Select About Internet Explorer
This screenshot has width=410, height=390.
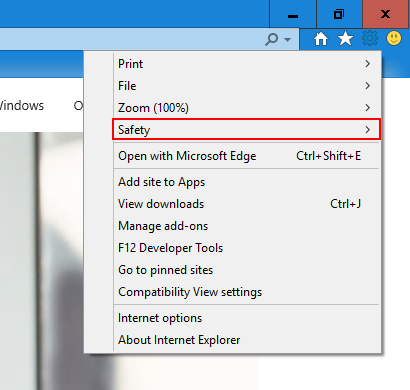click(x=247, y=340)
